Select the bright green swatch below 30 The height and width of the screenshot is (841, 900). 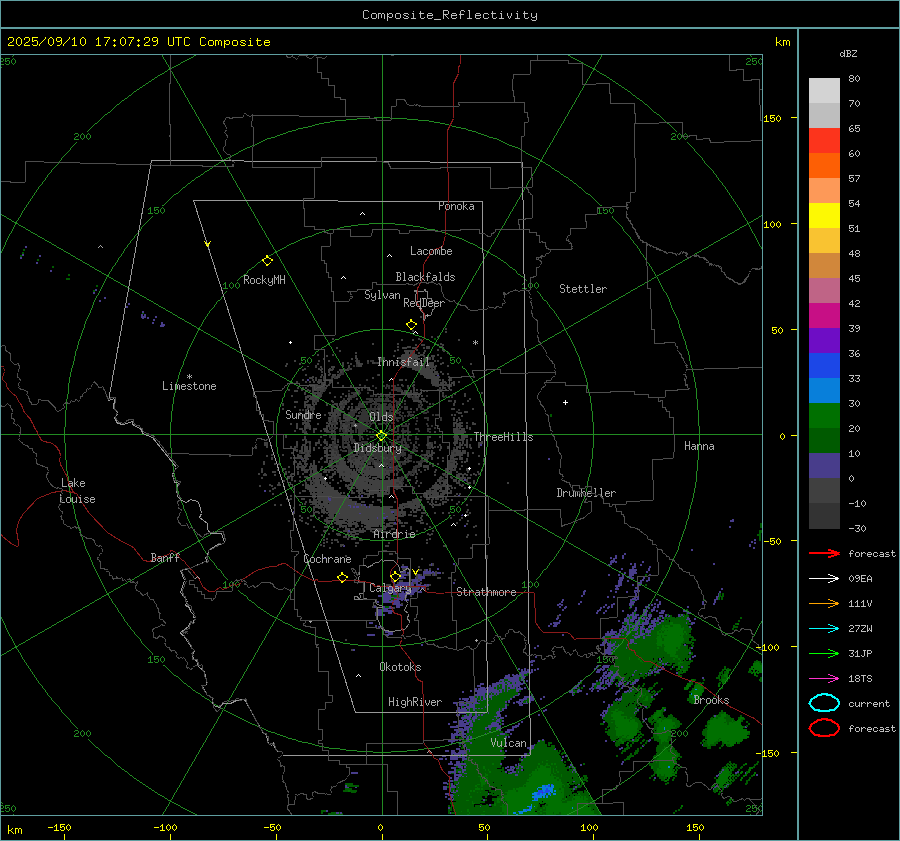[x=824, y=416]
